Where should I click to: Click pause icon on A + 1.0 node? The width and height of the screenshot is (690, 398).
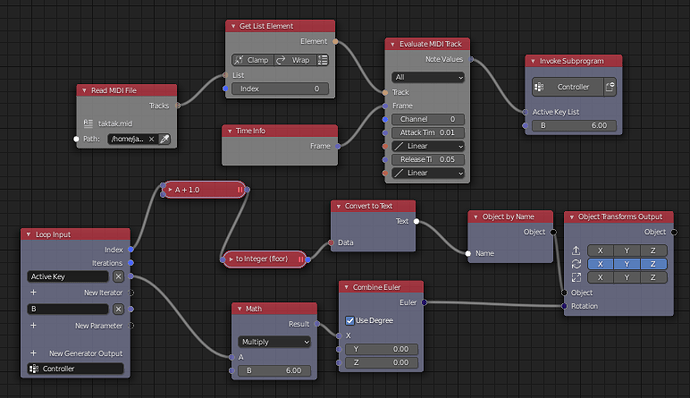coord(240,190)
